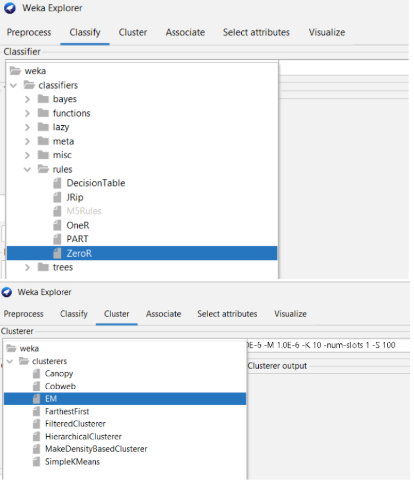
Task: Click the JRip file icon
Action: pos(57,197)
